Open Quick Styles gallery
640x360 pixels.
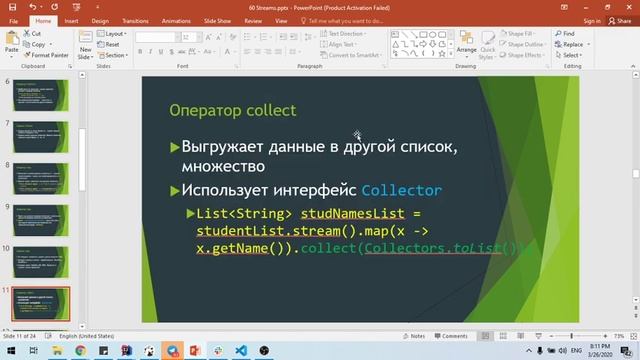point(487,45)
